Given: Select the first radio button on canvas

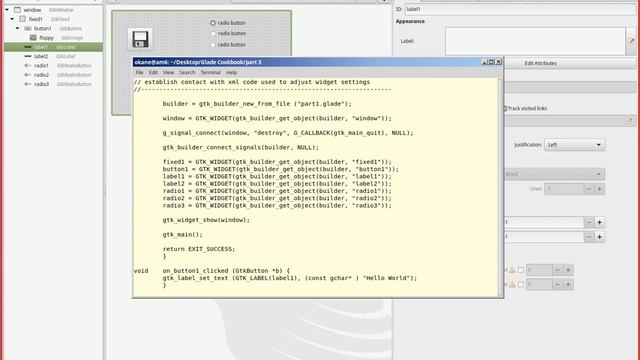Looking at the screenshot, I should [x=213, y=23].
